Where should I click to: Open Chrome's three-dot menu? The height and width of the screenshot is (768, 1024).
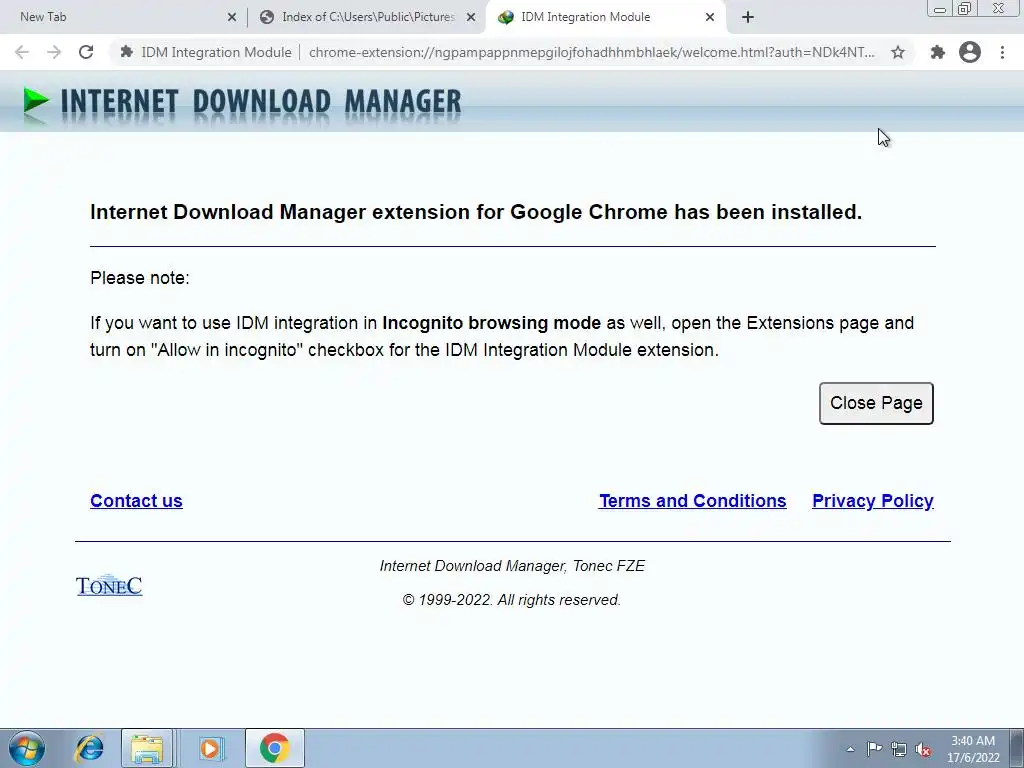pyautogui.click(x=1002, y=52)
